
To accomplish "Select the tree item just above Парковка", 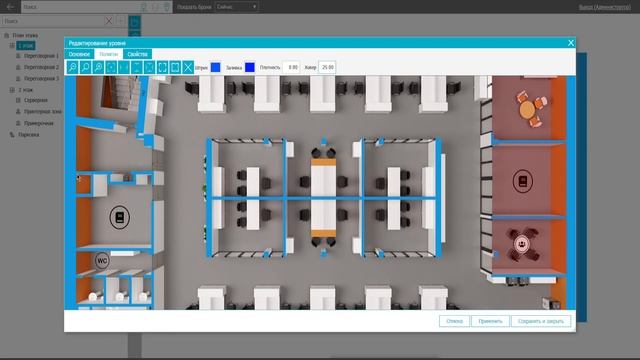I will [x=39, y=123].
